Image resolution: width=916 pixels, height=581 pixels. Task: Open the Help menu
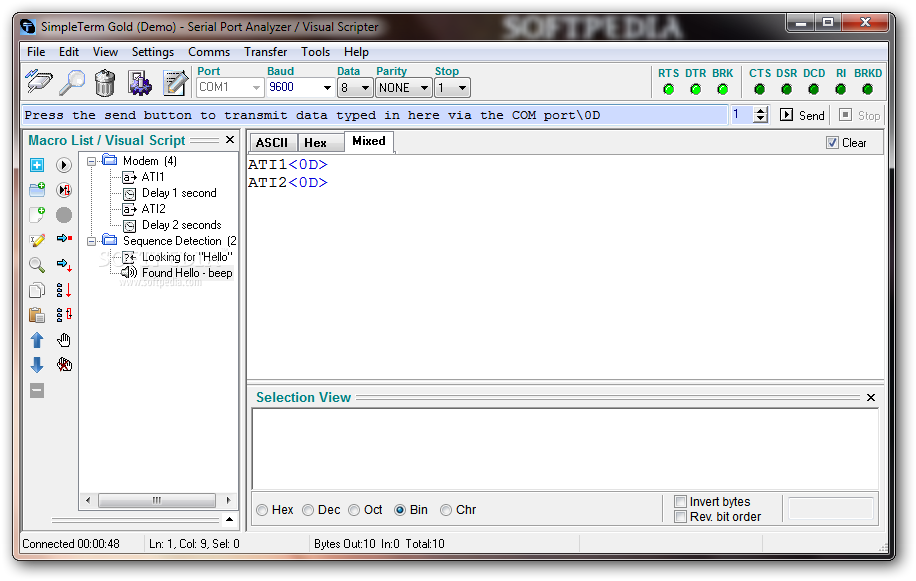coord(356,52)
